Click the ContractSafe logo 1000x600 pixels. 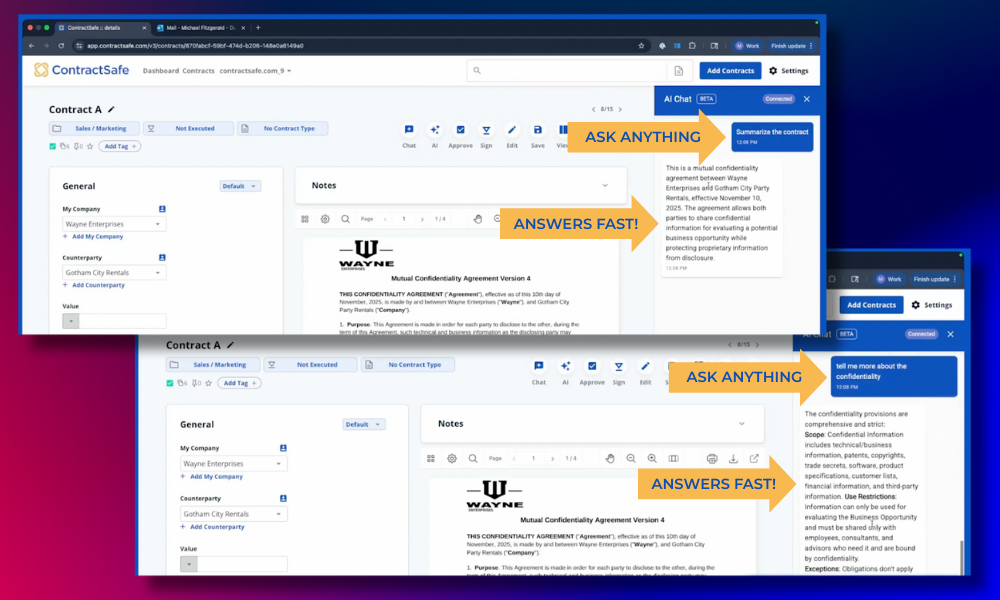click(82, 70)
